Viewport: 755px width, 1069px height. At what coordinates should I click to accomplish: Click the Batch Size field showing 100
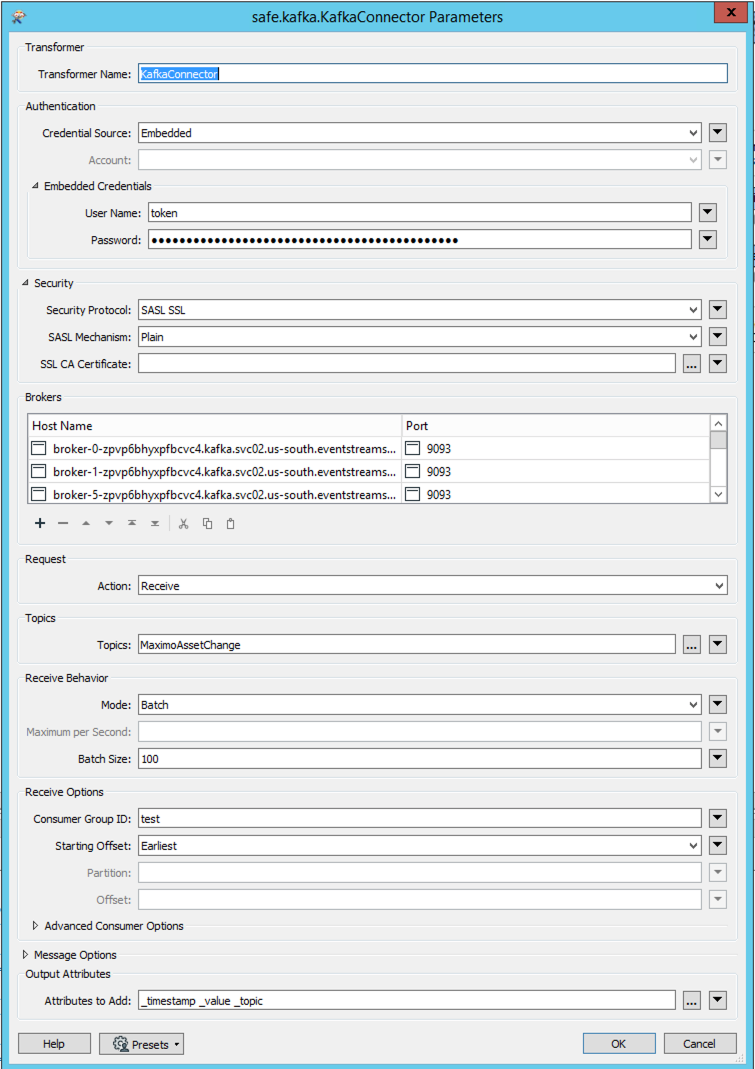(x=419, y=759)
